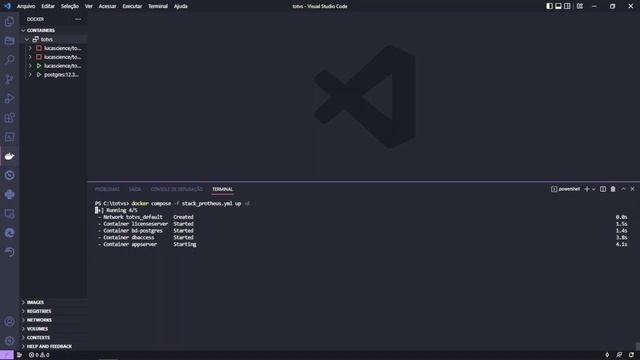The height and width of the screenshot is (360, 640).
Task: Kill terminal with trash icon
Action: coord(613,189)
